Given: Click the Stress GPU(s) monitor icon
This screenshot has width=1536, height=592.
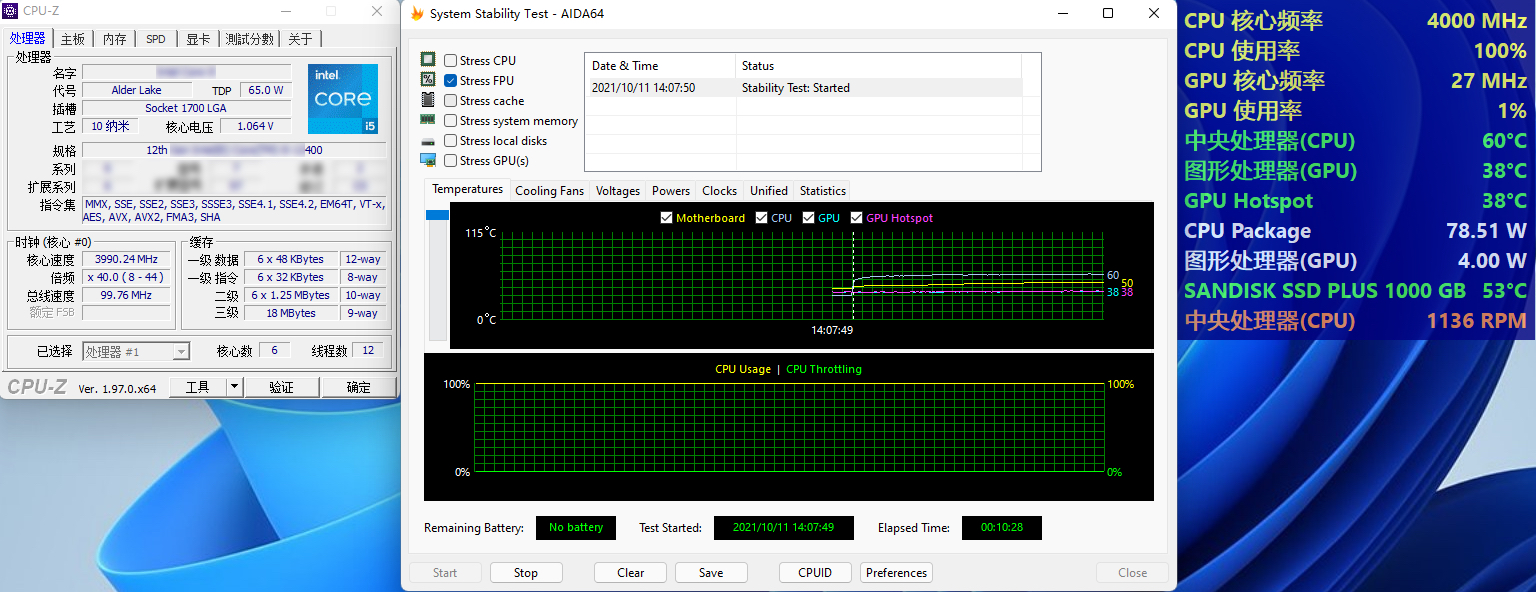Looking at the screenshot, I should tap(428, 161).
